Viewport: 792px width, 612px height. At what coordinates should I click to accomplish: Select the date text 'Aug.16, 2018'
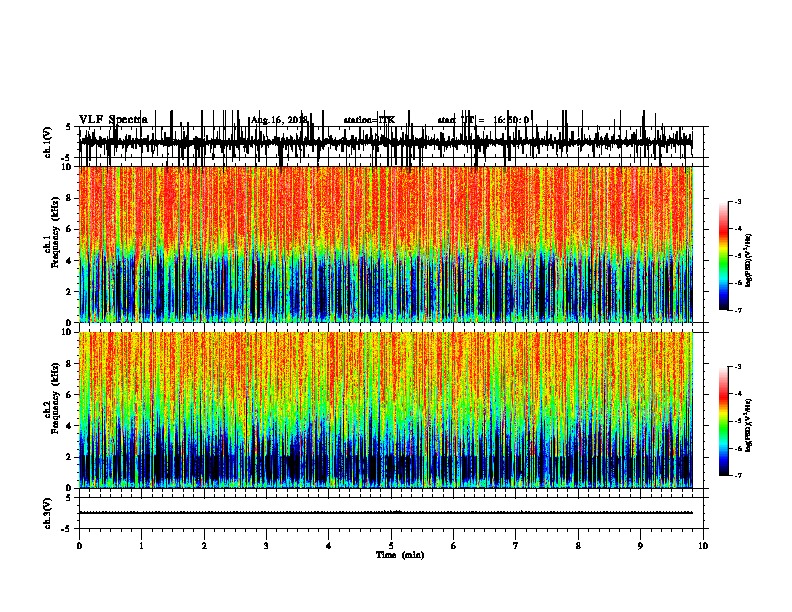(x=279, y=120)
